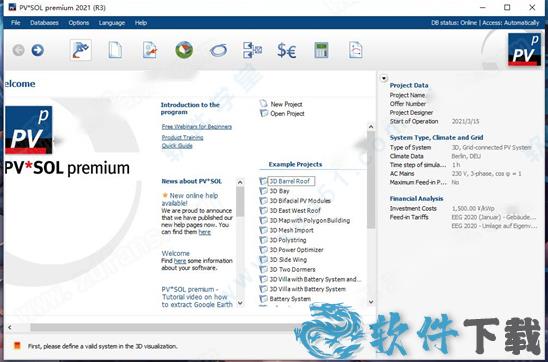Screen dimensions: 548x362
Task: Follow the 'here' link for new help pages
Action: click(x=204, y=232)
